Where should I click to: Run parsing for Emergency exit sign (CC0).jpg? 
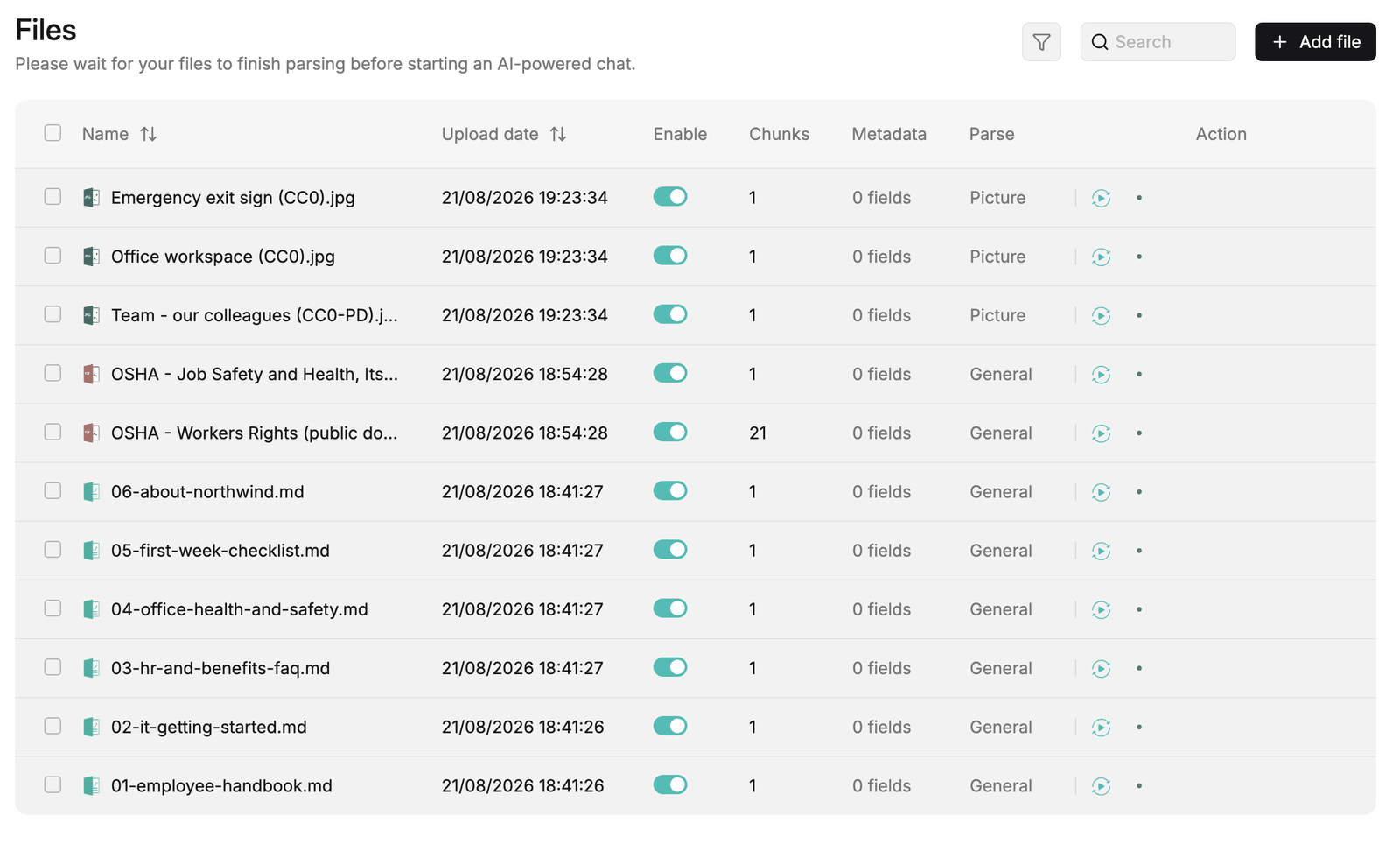click(x=1101, y=198)
